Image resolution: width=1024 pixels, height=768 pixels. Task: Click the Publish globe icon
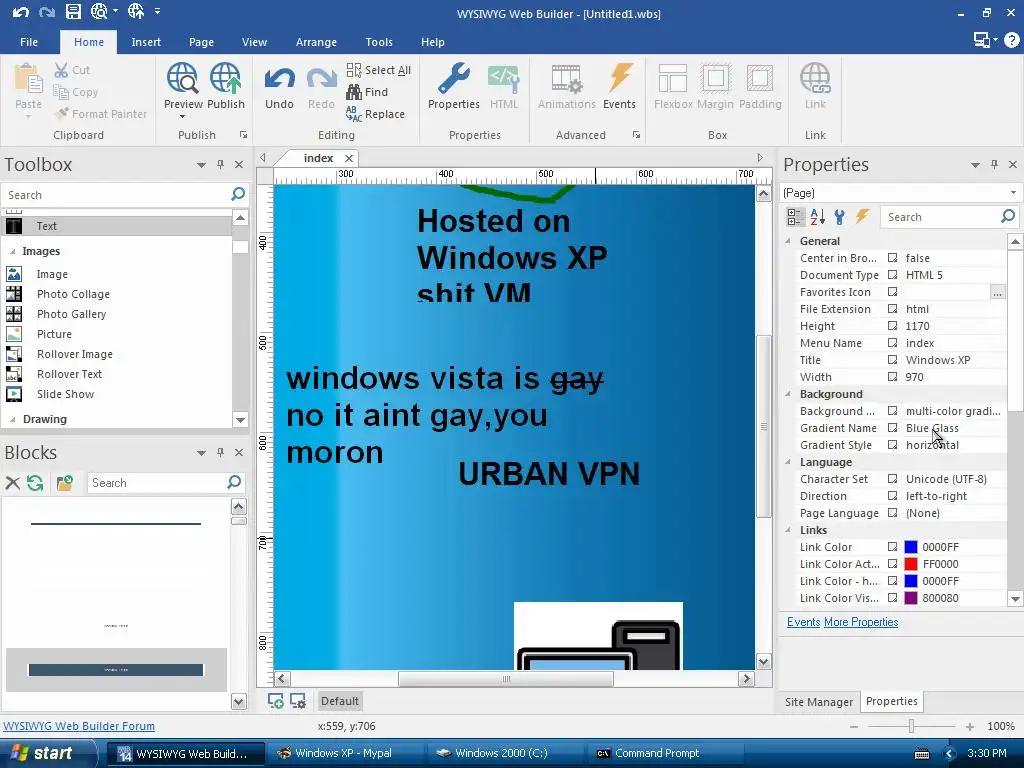(x=226, y=79)
